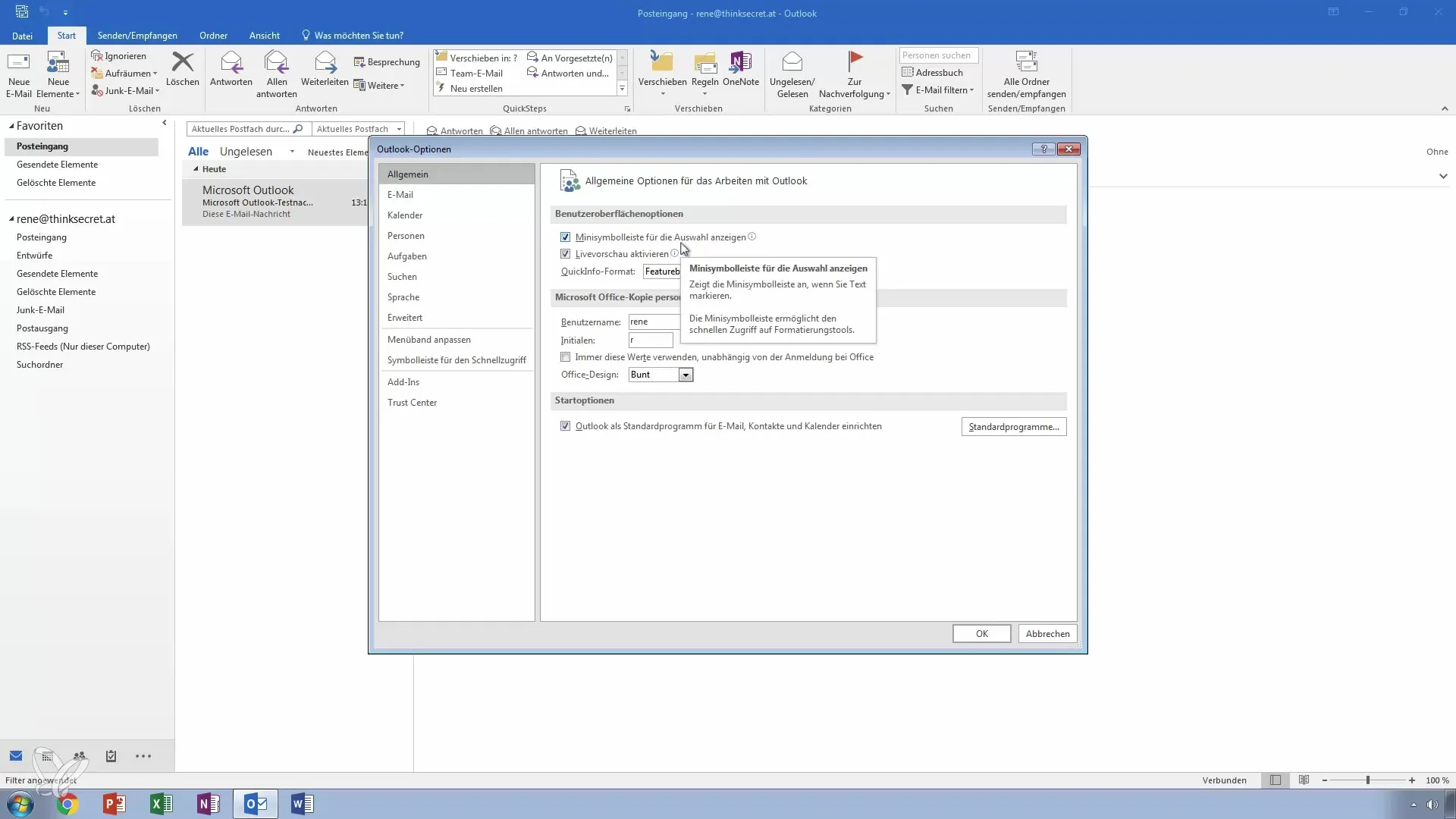The height and width of the screenshot is (819, 1456).
Task: Open the Ansicht ribbon tab
Action: (264, 36)
